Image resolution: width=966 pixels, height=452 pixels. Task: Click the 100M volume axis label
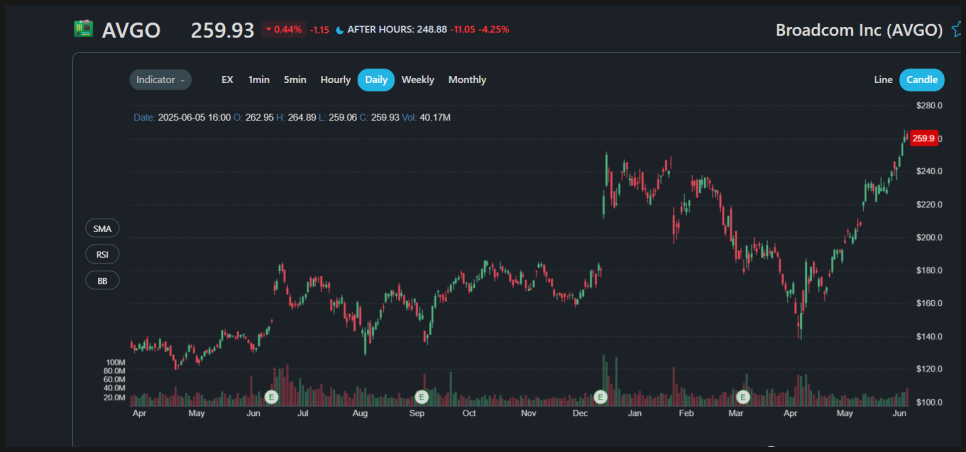point(116,362)
